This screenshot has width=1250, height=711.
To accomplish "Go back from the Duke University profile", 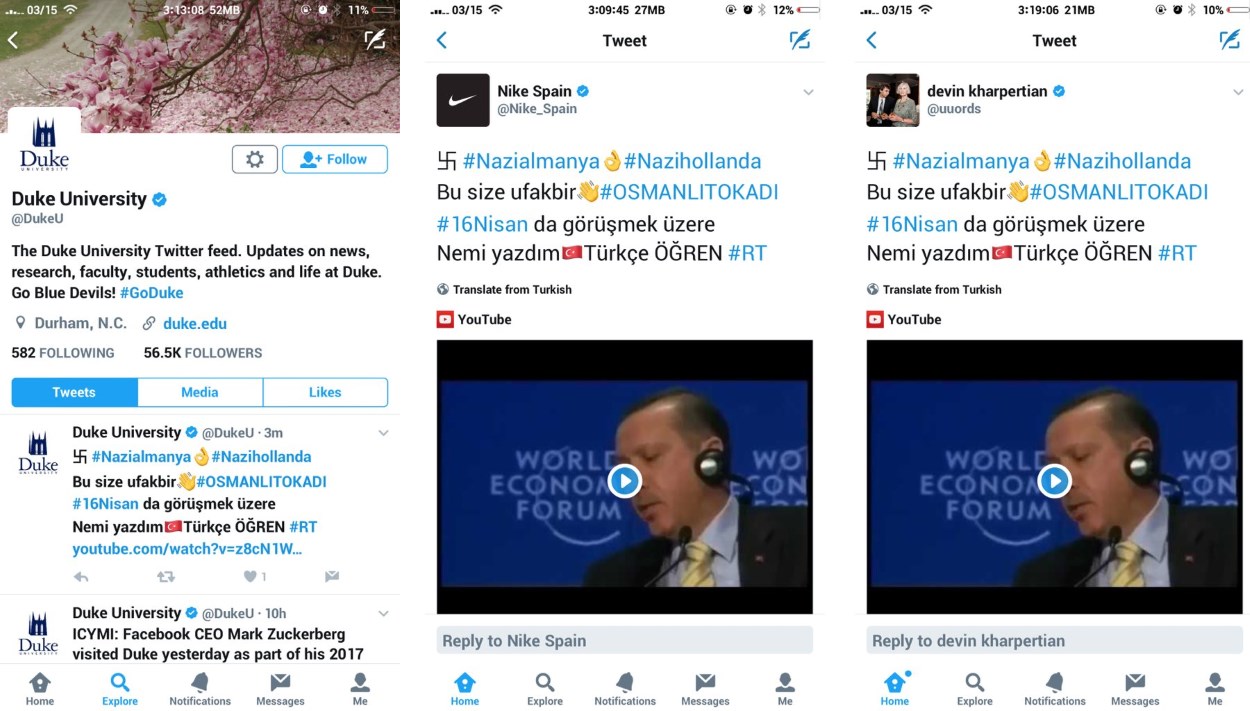I will [13, 40].
